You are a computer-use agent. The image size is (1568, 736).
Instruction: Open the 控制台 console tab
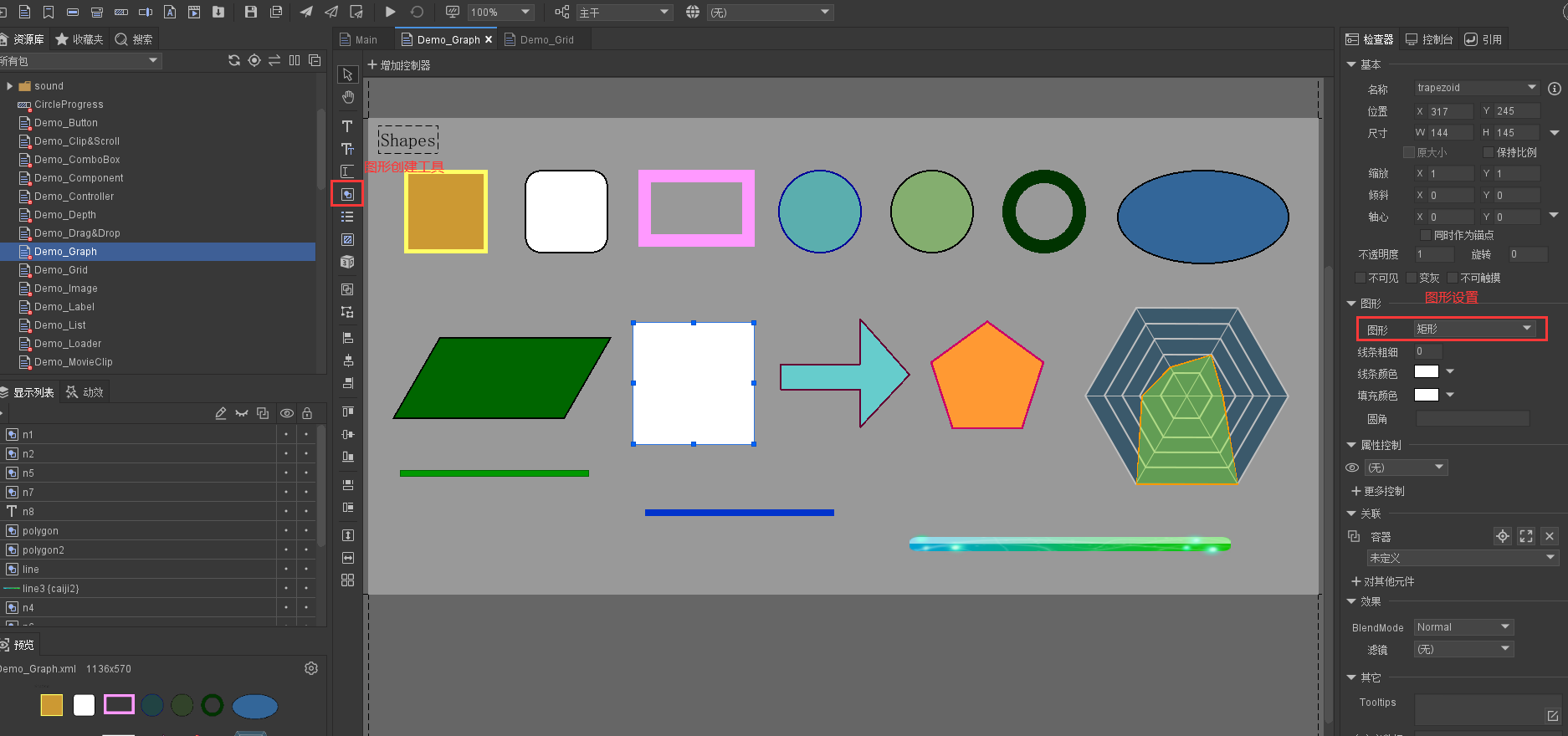tap(1429, 39)
